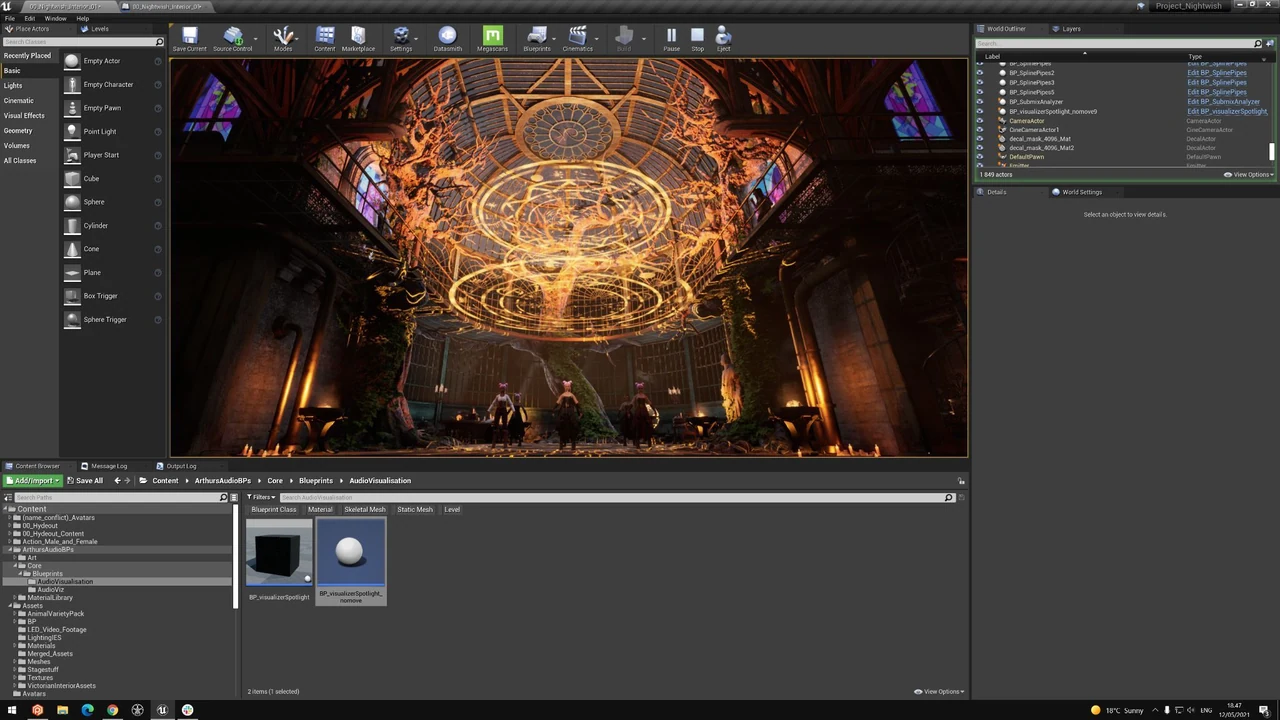Expand the MaterialLibrary folder

[14, 598]
